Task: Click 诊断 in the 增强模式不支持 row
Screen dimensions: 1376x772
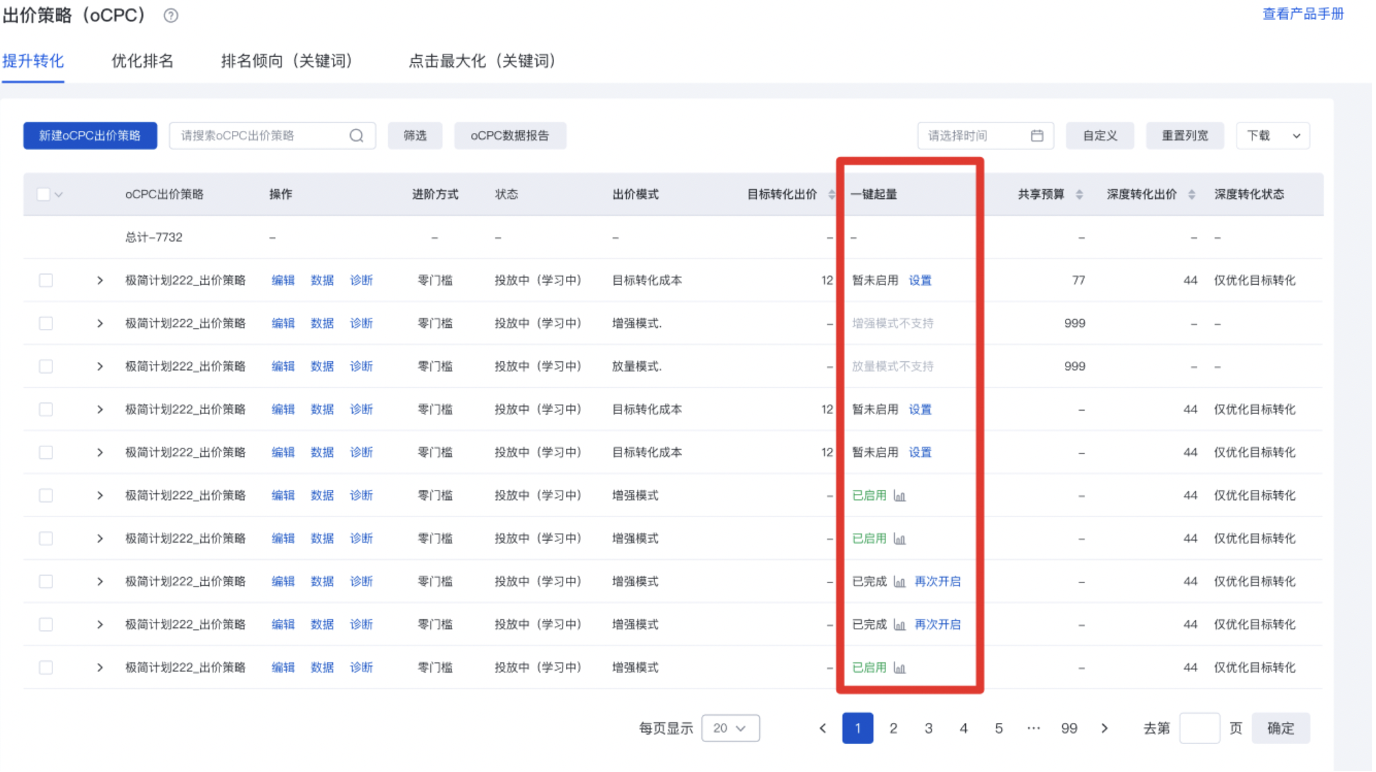Action: coord(361,324)
